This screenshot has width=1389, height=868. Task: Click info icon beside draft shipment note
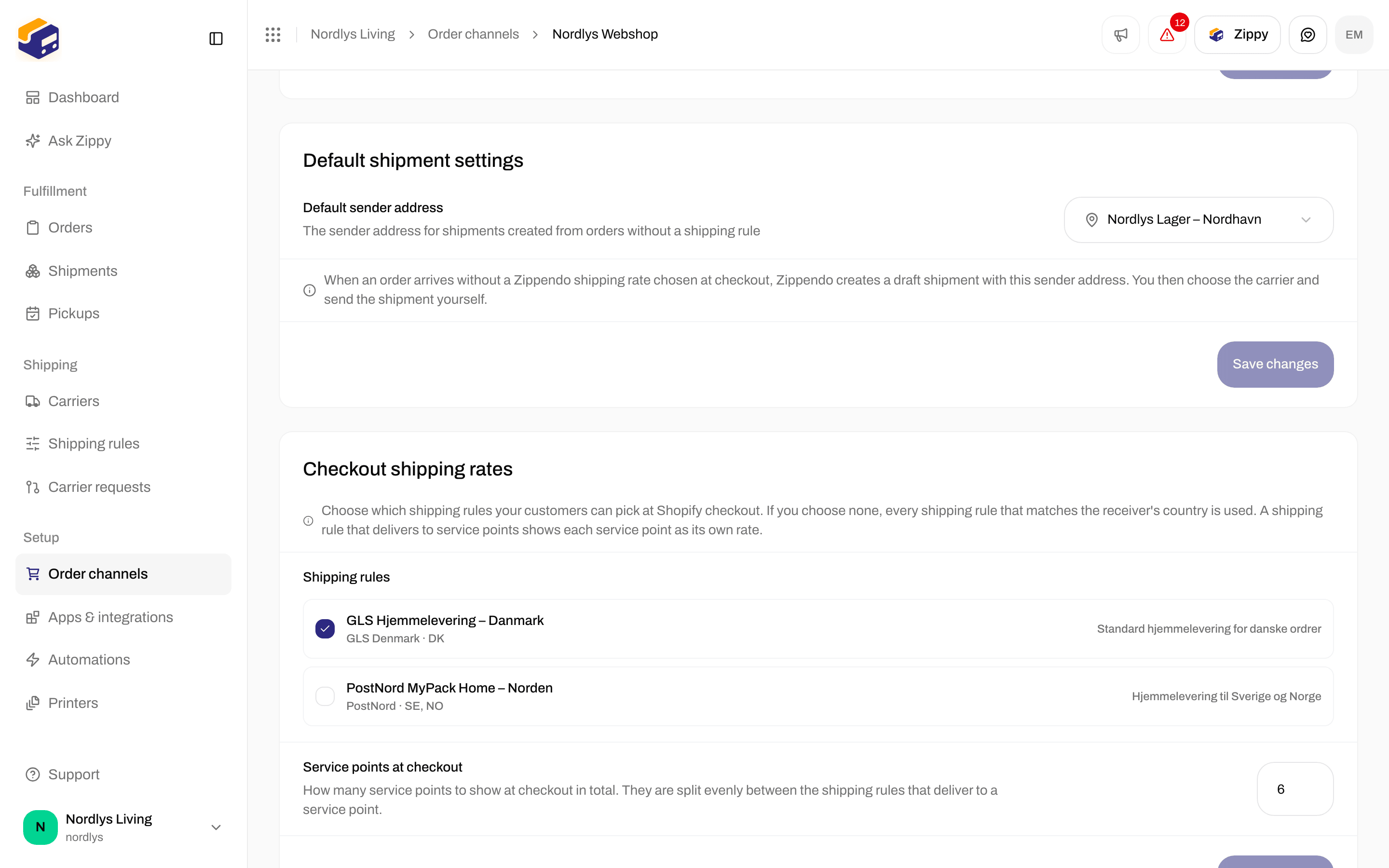pyautogui.click(x=309, y=290)
